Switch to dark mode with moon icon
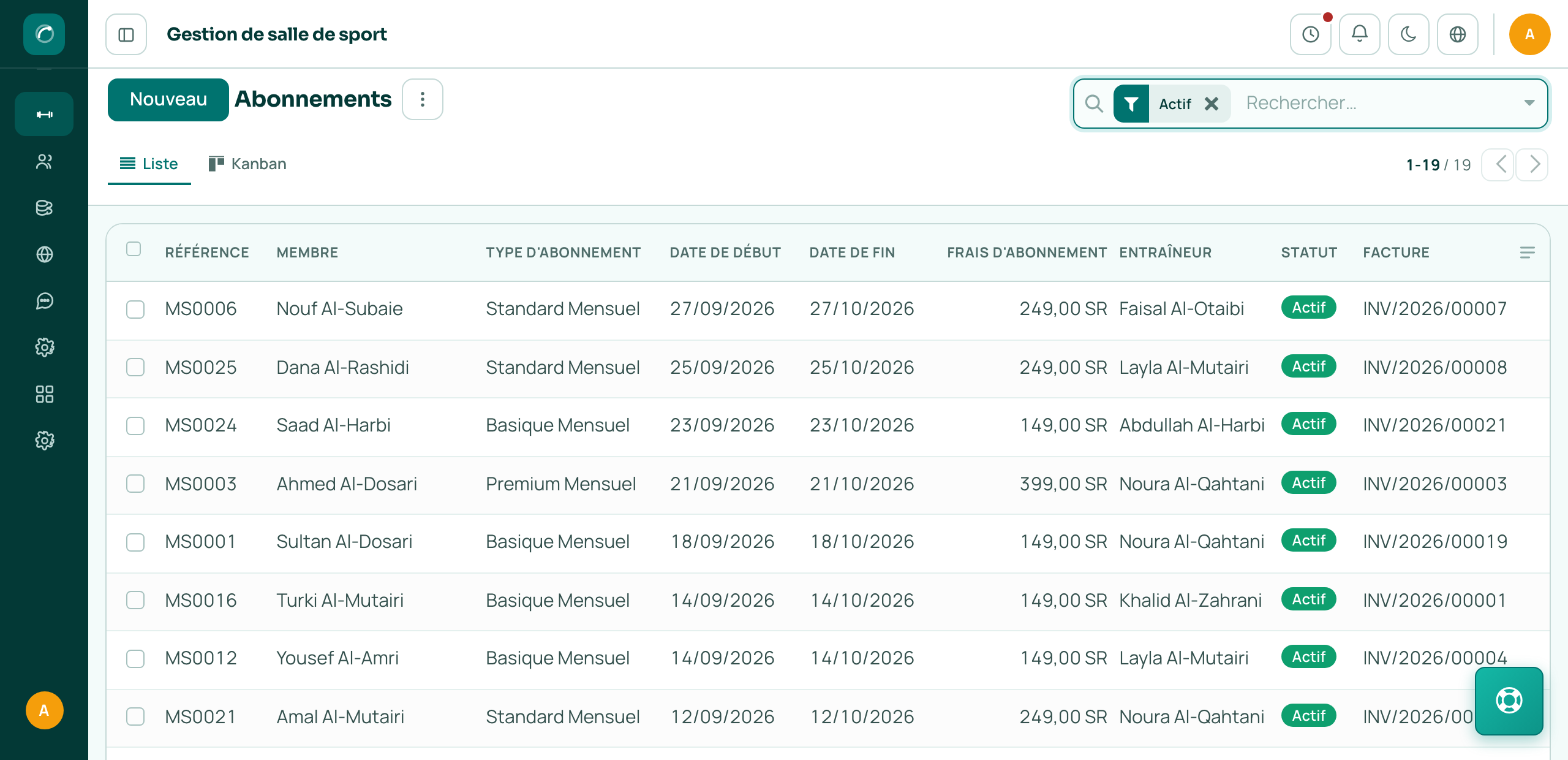1568x760 pixels. pyautogui.click(x=1409, y=34)
